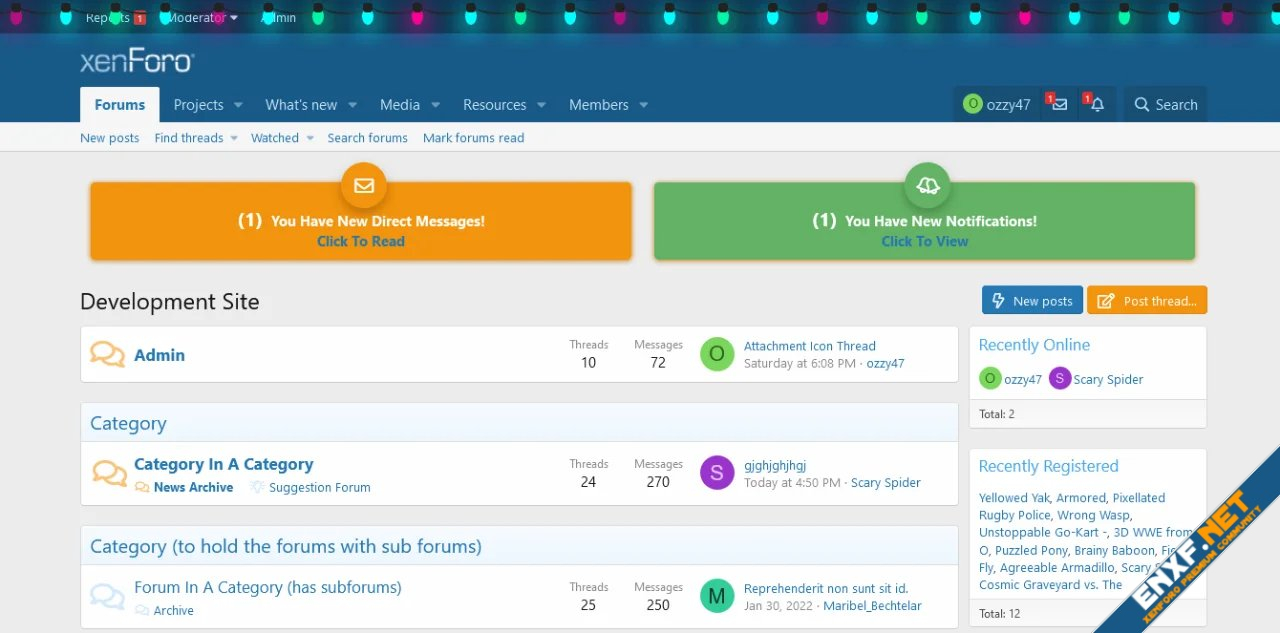Click the Post thread button
1280x633 pixels.
(1147, 301)
